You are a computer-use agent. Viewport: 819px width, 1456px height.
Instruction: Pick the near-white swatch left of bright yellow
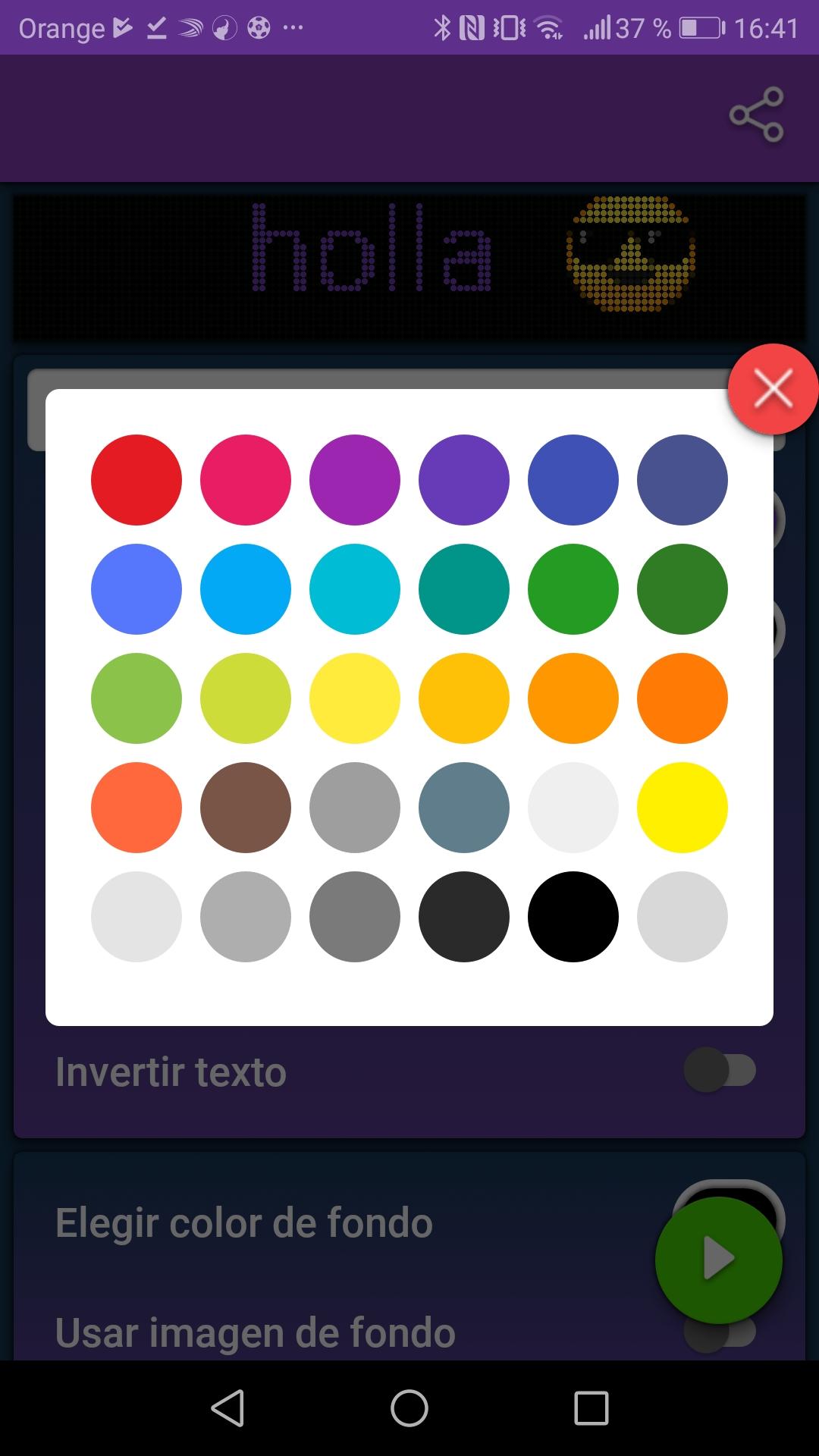pyautogui.click(x=573, y=808)
